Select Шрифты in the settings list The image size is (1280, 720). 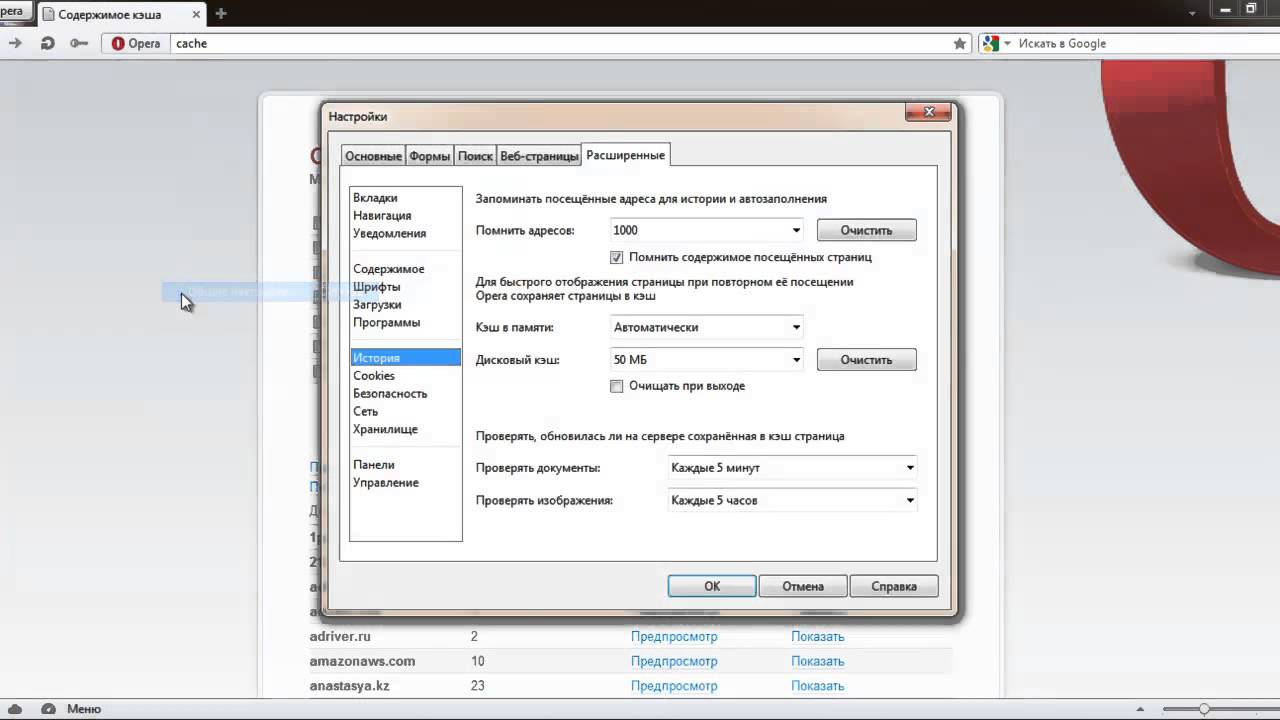point(376,287)
